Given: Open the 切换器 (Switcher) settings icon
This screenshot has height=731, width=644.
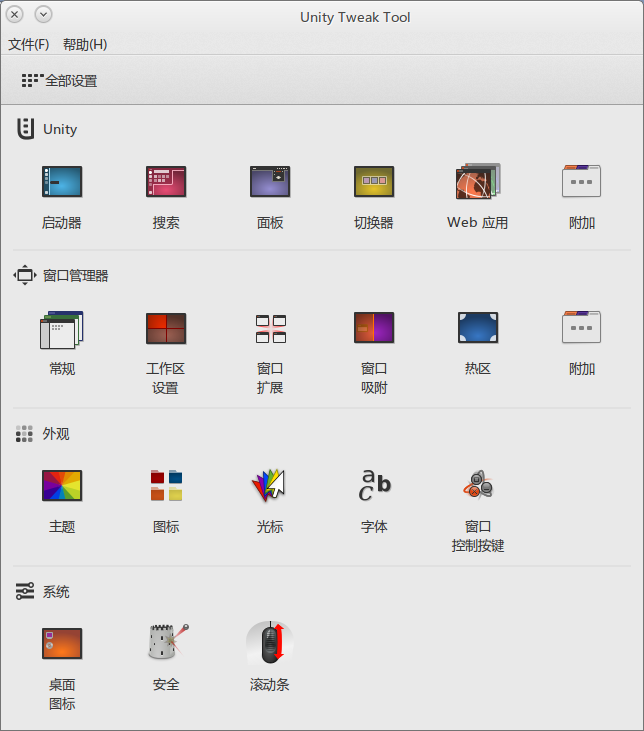Looking at the screenshot, I should click(374, 181).
